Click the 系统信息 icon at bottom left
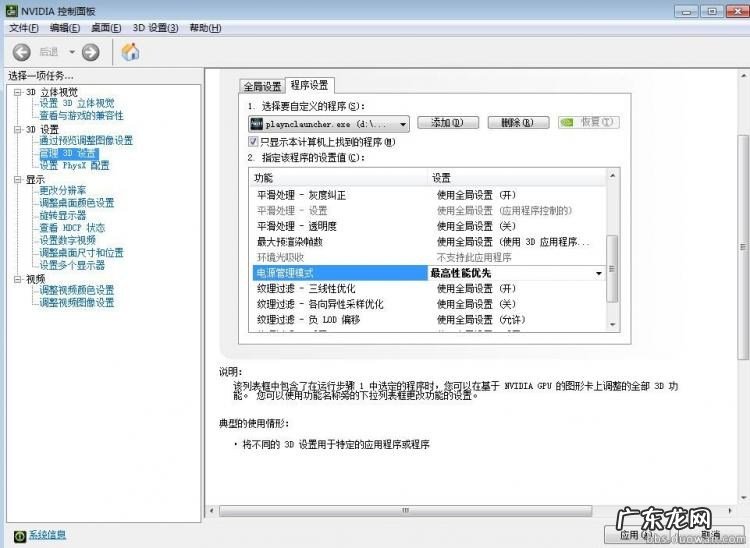Image resolution: width=750 pixels, height=548 pixels. tap(20, 537)
